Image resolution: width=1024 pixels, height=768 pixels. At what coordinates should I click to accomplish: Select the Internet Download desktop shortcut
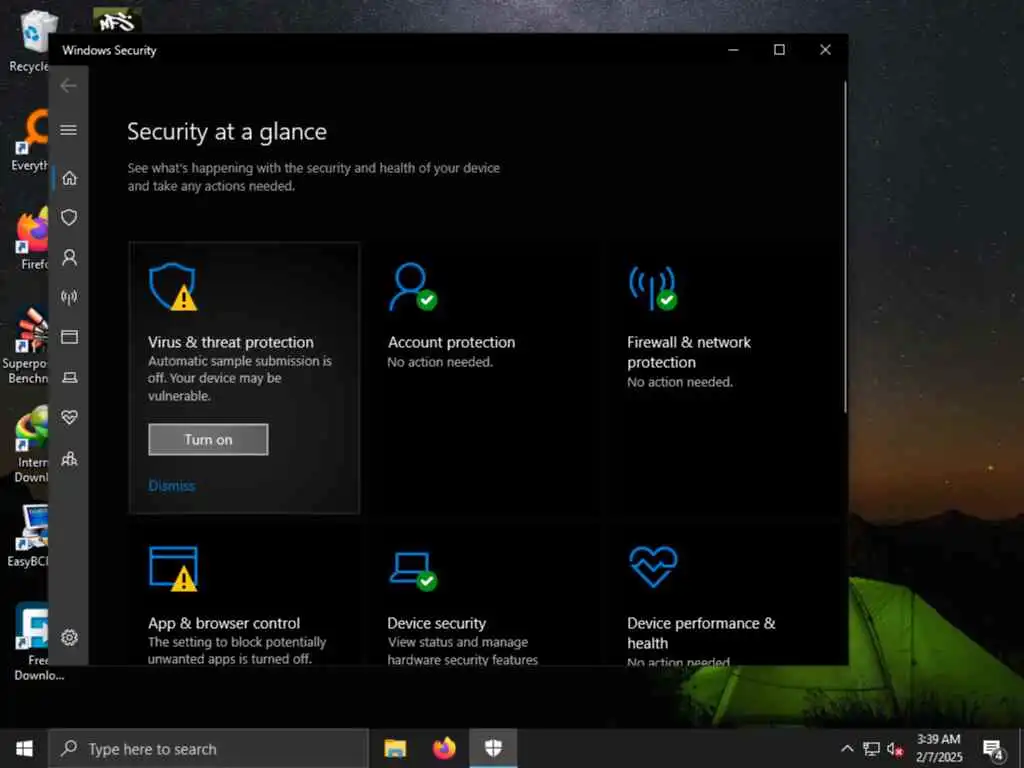[x=31, y=444]
